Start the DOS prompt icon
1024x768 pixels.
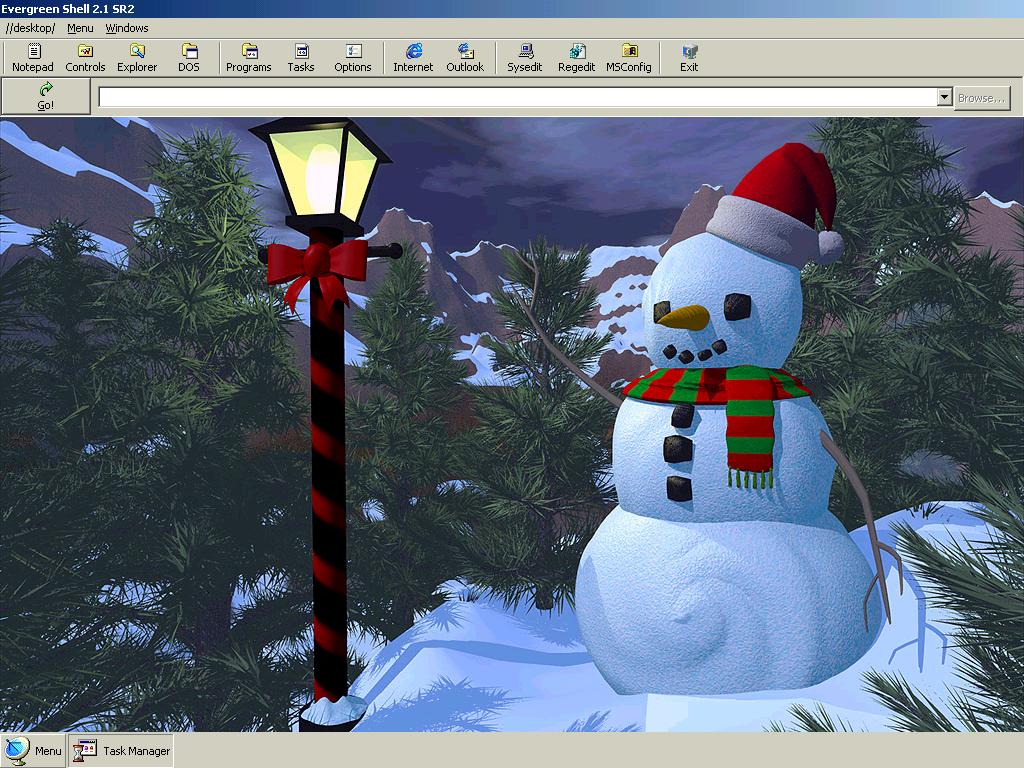(189, 58)
